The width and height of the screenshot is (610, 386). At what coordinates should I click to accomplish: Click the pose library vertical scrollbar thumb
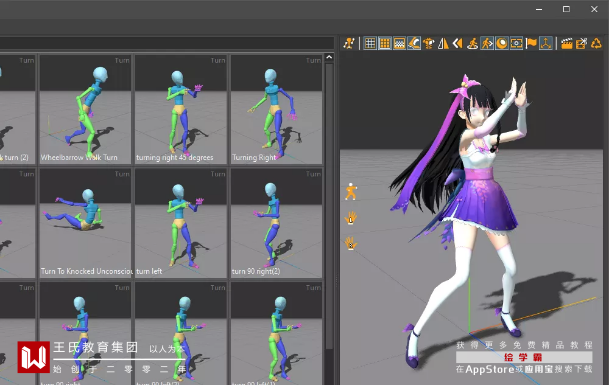click(329, 206)
